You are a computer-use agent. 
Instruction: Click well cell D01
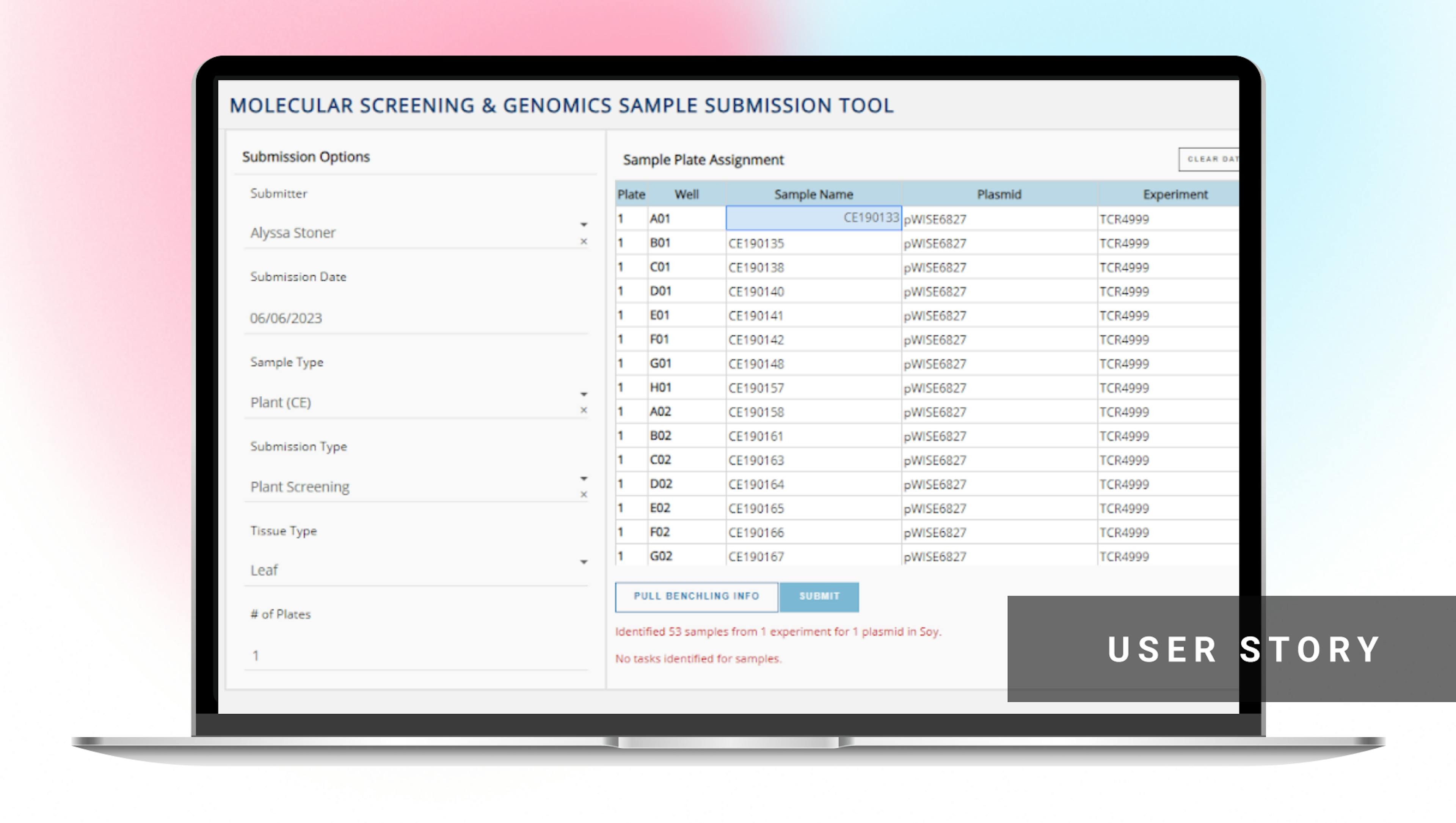tap(687, 292)
